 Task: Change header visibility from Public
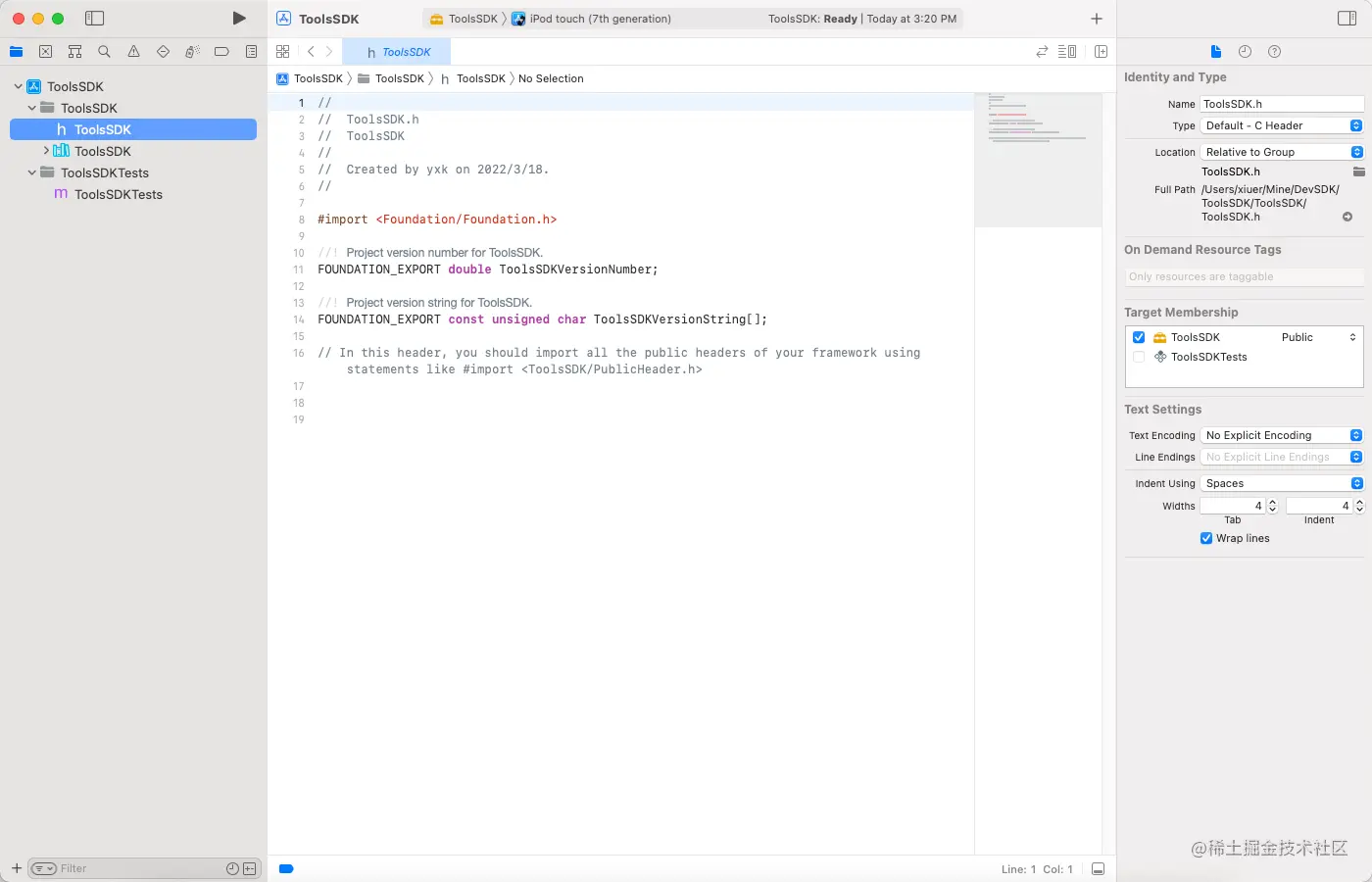click(x=1318, y=337)
